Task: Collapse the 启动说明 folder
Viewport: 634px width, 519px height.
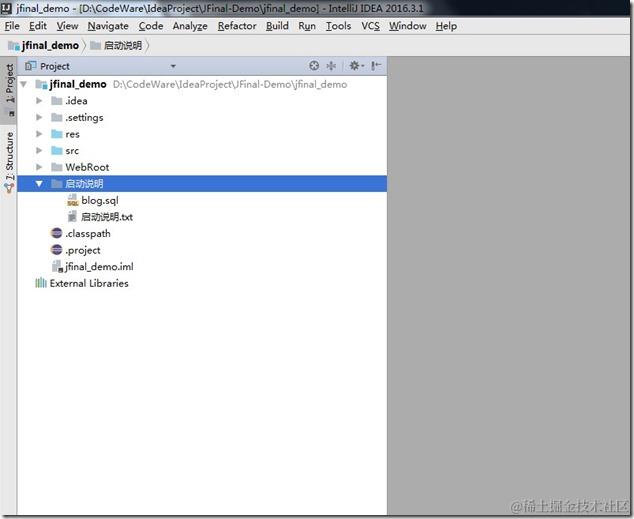Action: (39, 184)
